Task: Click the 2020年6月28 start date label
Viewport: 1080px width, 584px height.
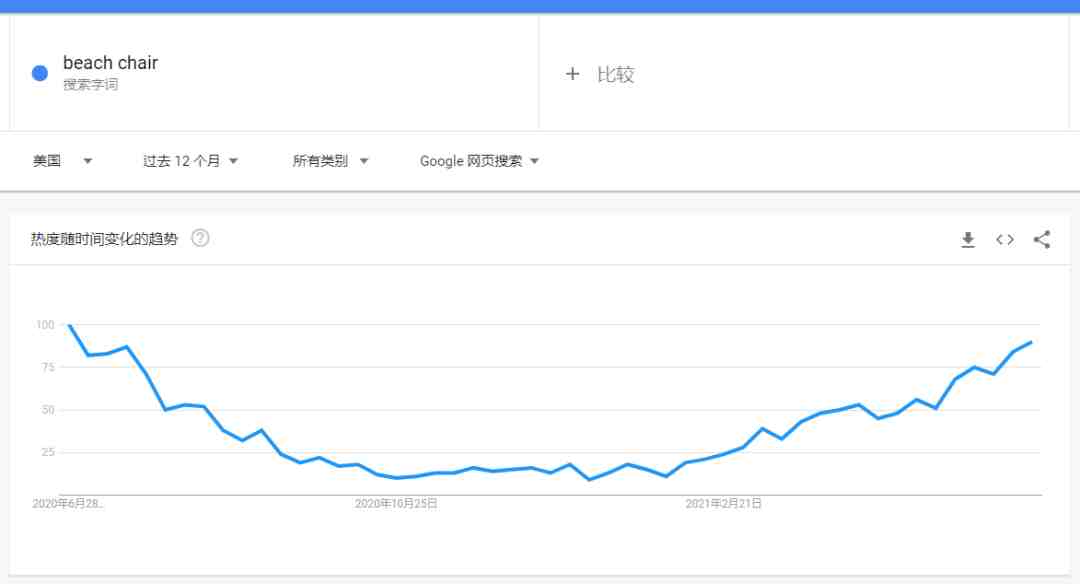Action: pyautogui.click(x=68, y=504)
